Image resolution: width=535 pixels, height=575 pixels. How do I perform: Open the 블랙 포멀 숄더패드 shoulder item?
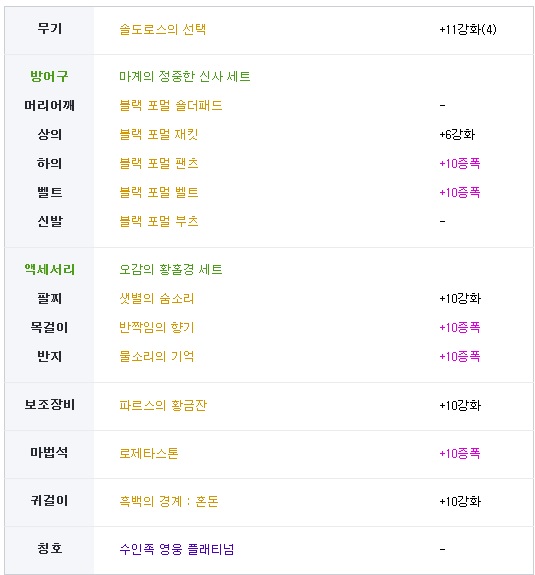coord(171,106)
